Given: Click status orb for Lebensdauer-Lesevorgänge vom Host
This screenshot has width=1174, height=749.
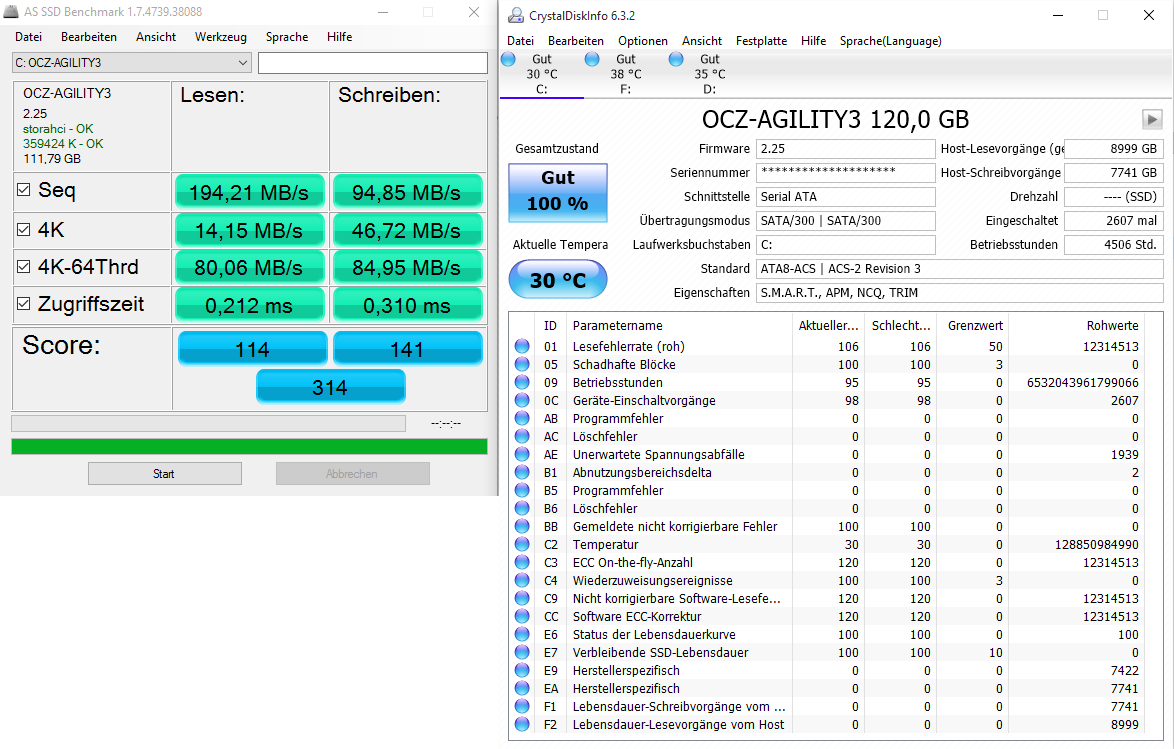Looking at the screenshot, I should 522,724.
